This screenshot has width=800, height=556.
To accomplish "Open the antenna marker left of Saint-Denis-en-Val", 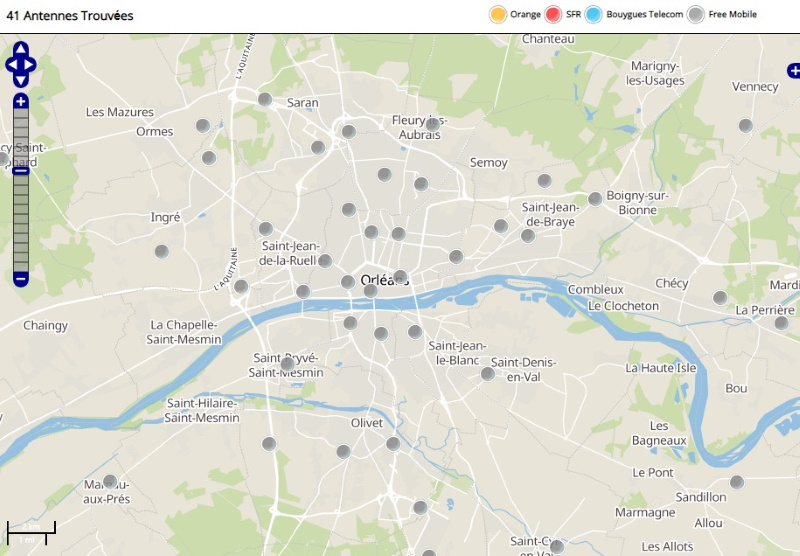I will coord(488,374).
